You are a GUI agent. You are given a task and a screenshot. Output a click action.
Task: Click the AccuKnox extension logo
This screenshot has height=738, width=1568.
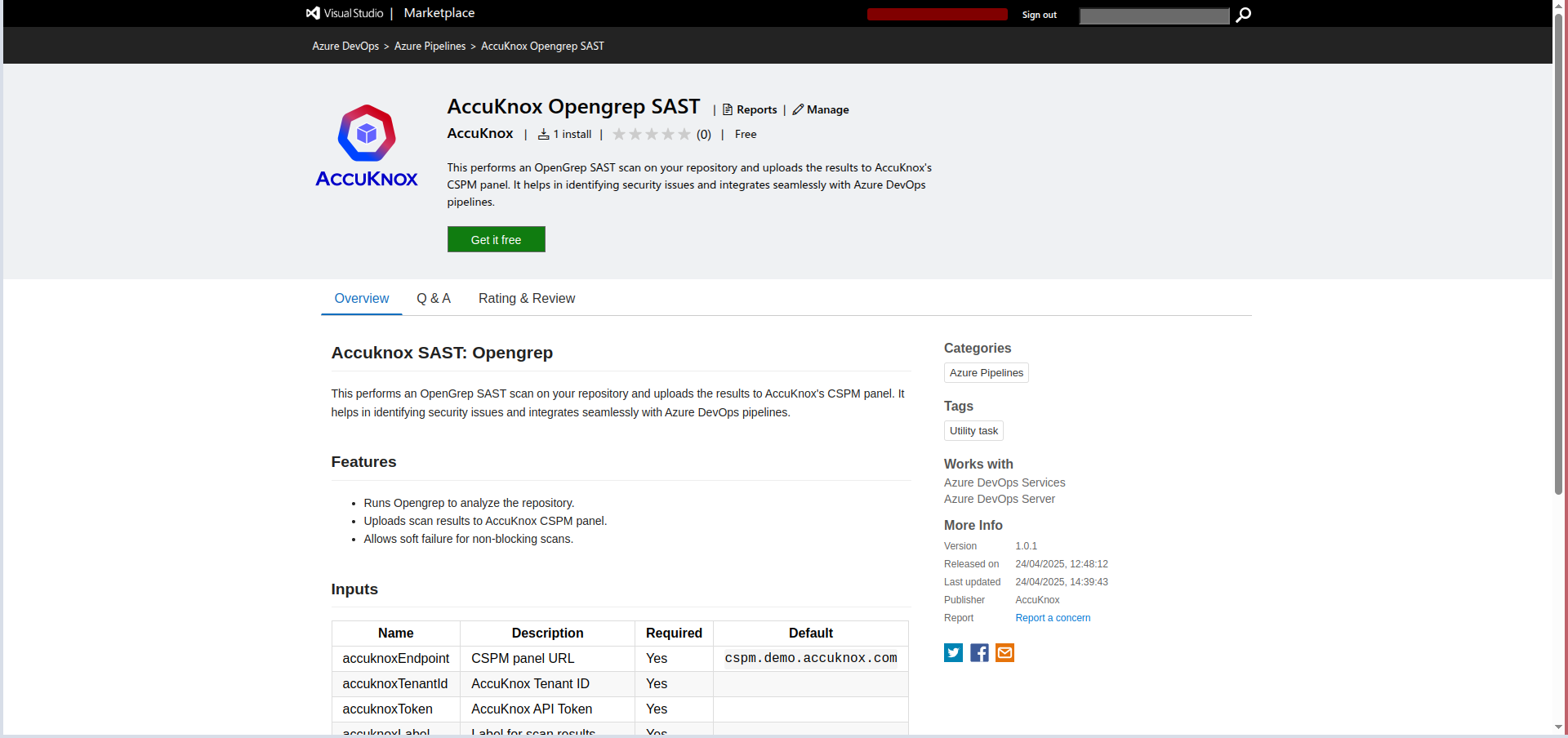367,146
